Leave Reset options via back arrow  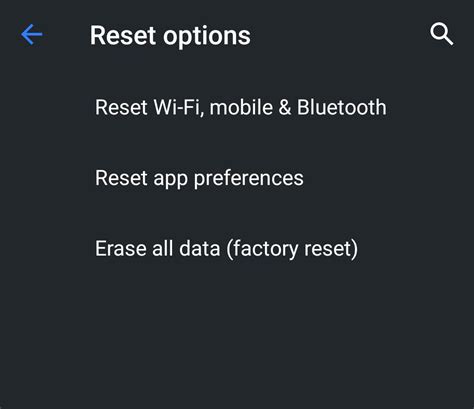32,34
